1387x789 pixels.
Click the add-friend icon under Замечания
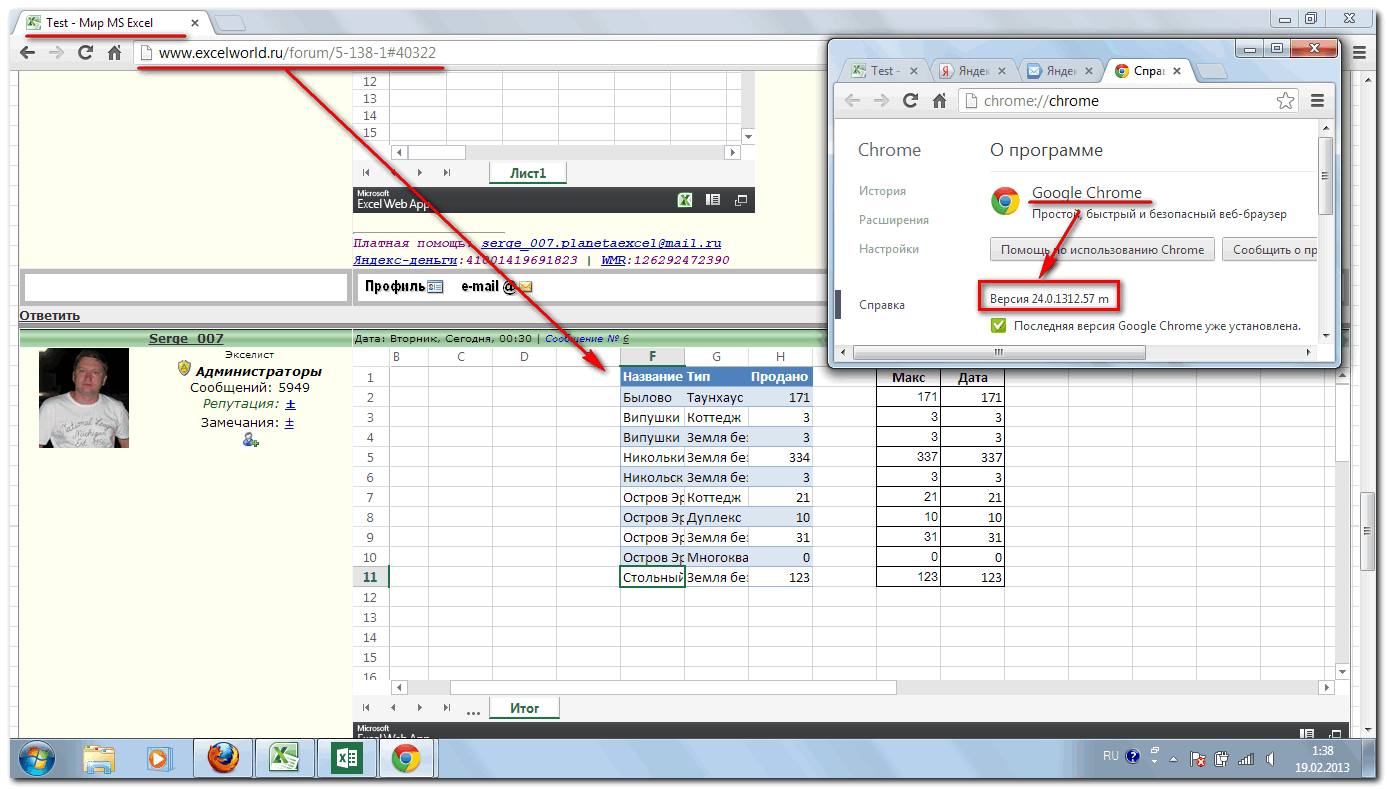coord(250,440)
